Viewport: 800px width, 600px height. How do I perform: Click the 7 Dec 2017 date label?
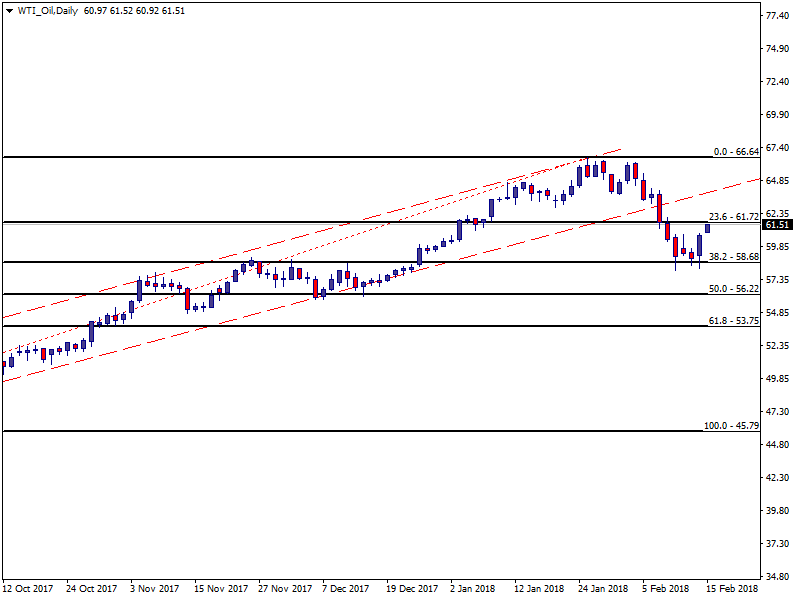(347, 589)
